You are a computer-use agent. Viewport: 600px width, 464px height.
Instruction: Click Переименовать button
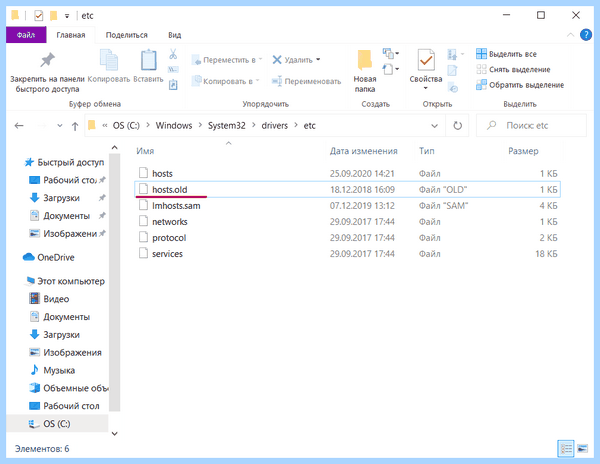[x=306, y=81]
